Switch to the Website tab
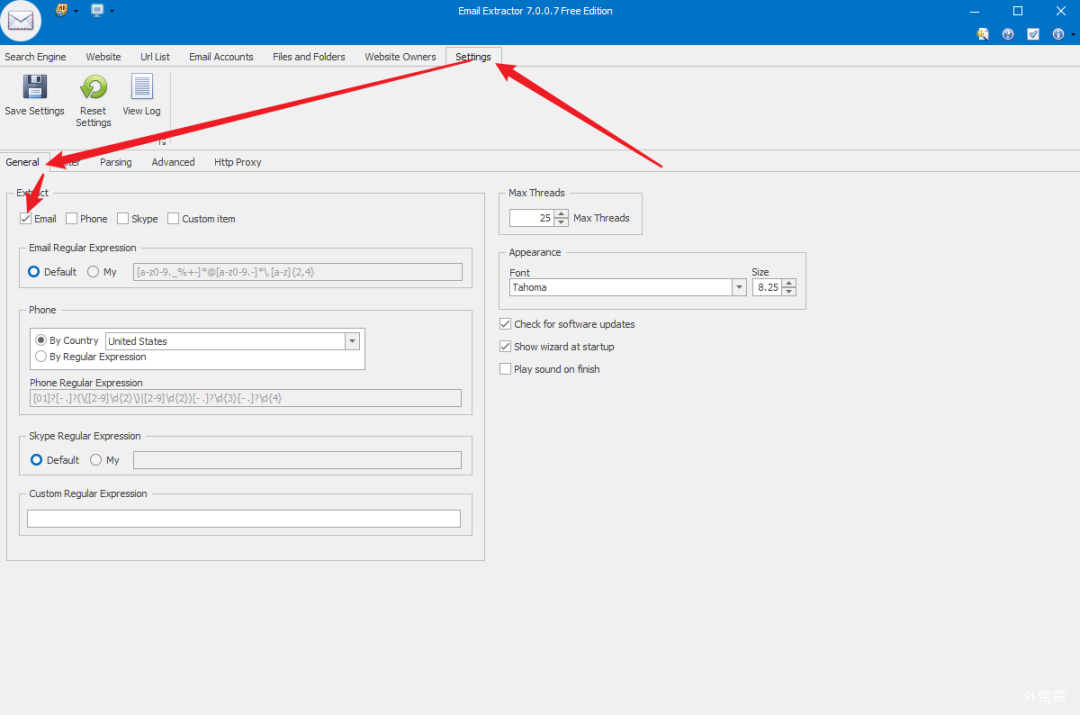This screenshot has width=1080, height=715. pyautogui.click(x=103, y=56)
